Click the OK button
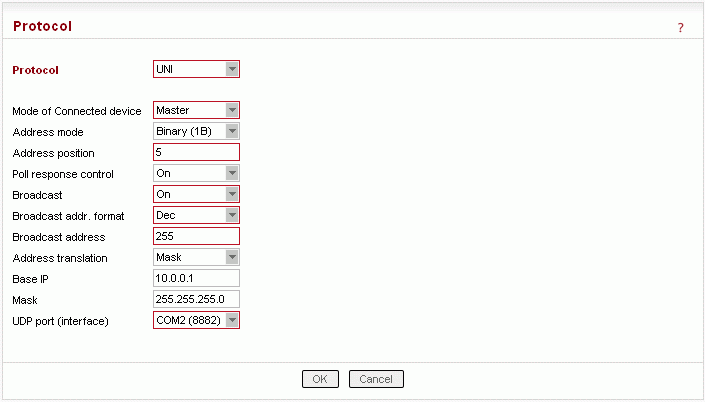The image size is (705, 402). [x=320, y=379]
